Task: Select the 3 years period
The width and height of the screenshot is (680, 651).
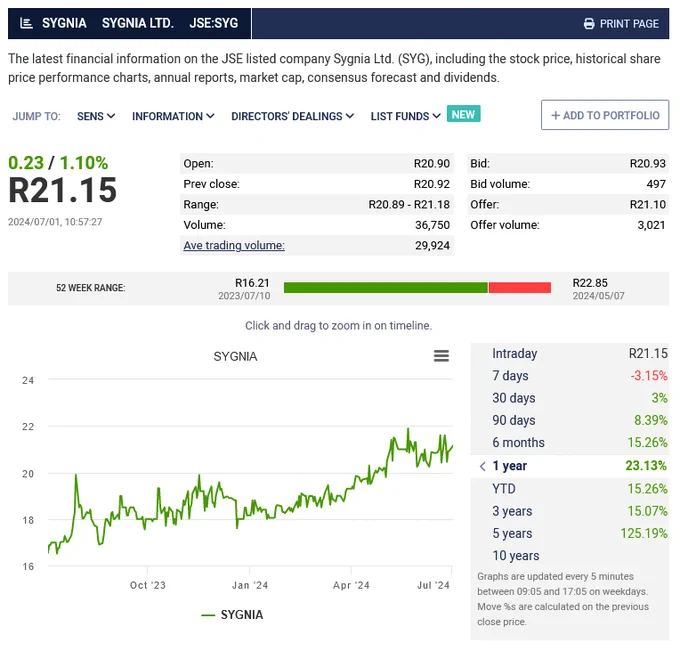Action: pos(569,511)
